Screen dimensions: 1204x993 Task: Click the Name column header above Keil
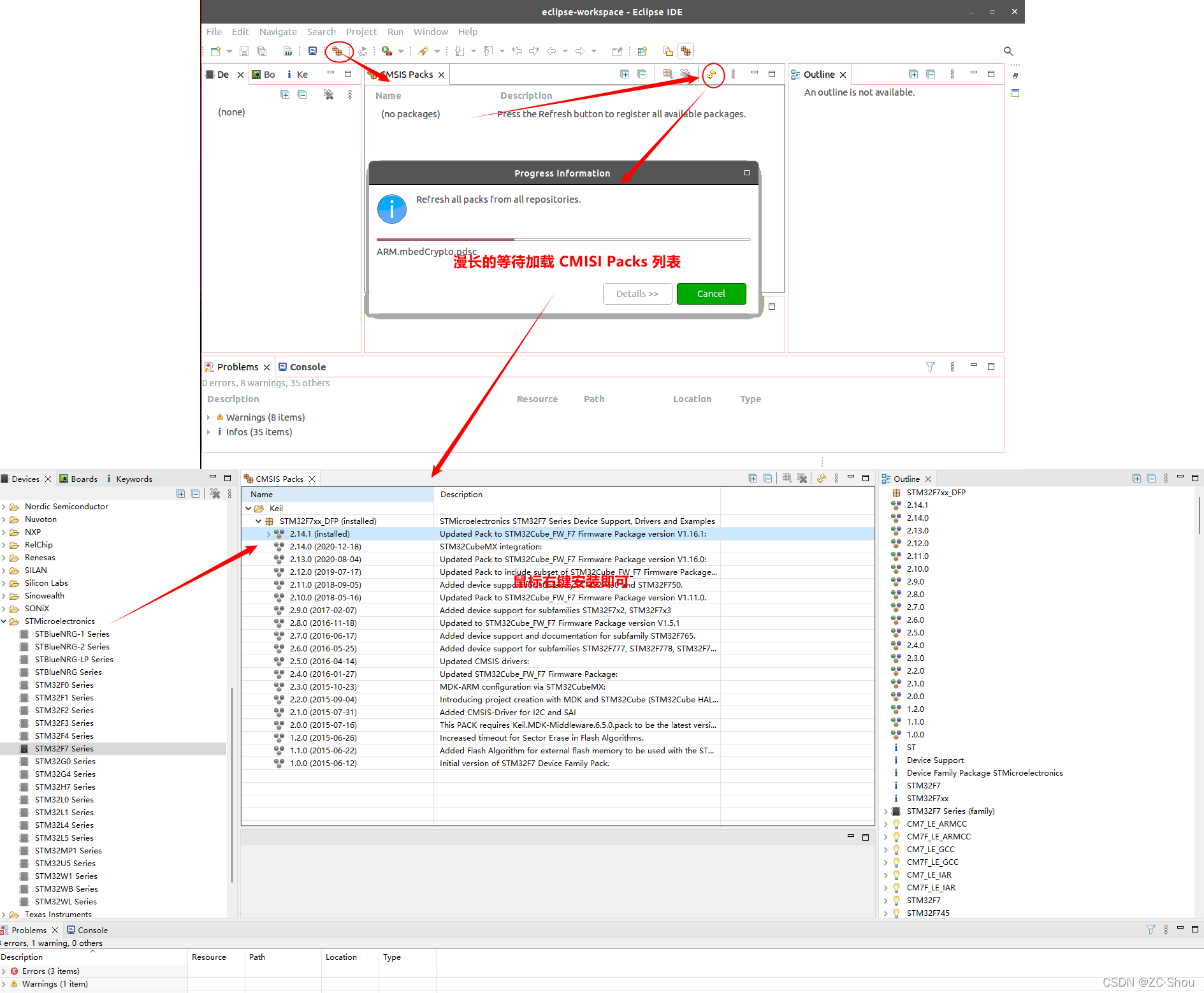(338, 494)
